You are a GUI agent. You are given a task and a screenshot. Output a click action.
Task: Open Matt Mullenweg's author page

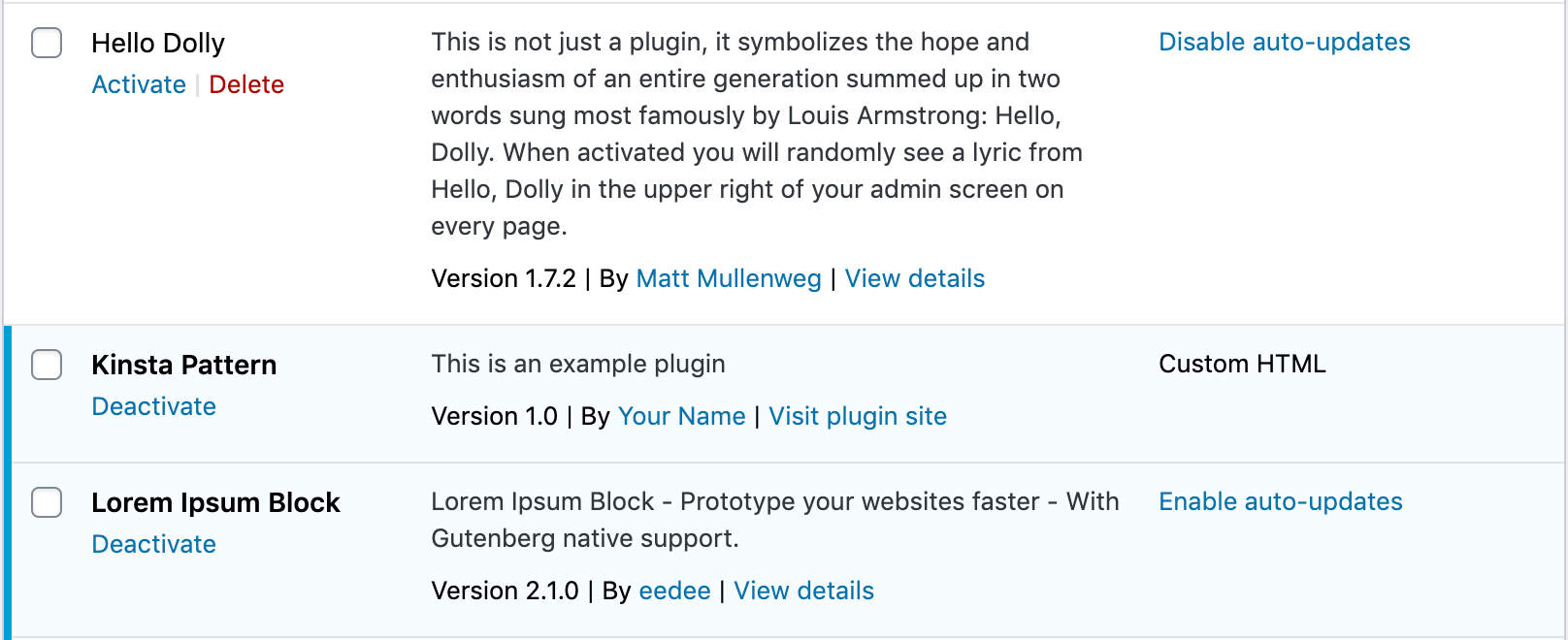pyautogui.click(x=729, y=278)
